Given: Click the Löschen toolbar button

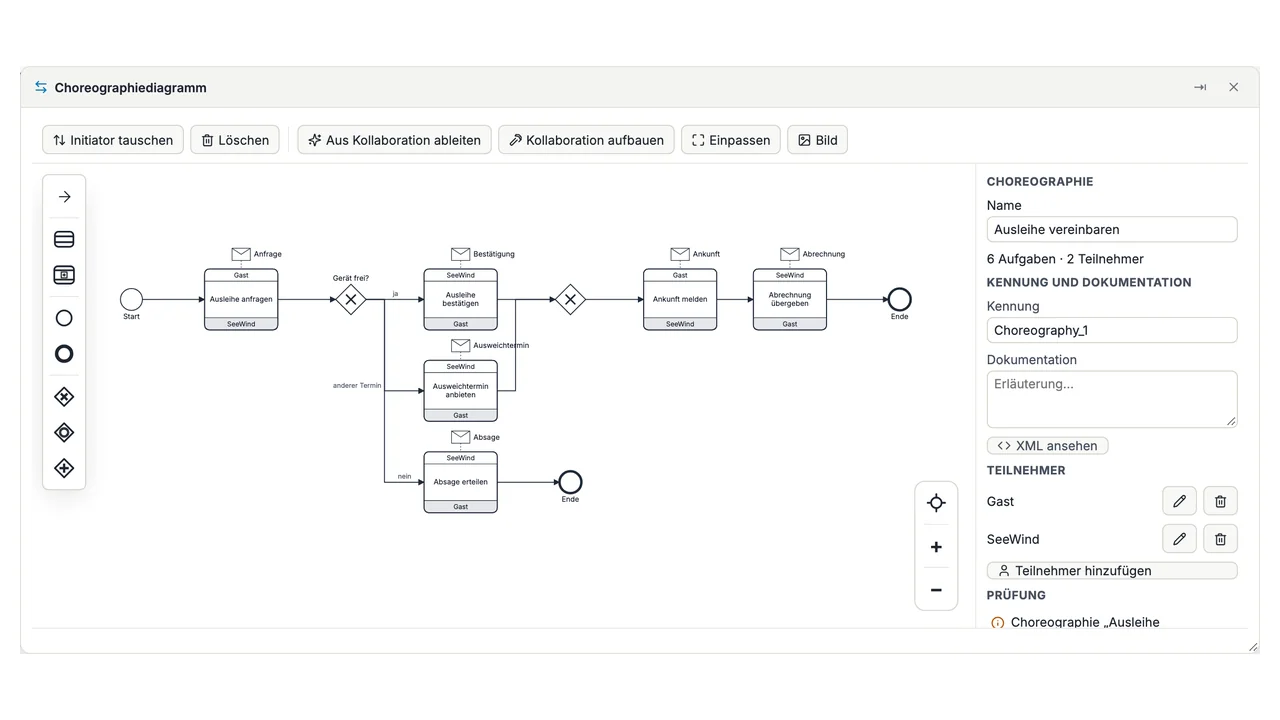Looking at the screenshot, I should tap(235, 140).
